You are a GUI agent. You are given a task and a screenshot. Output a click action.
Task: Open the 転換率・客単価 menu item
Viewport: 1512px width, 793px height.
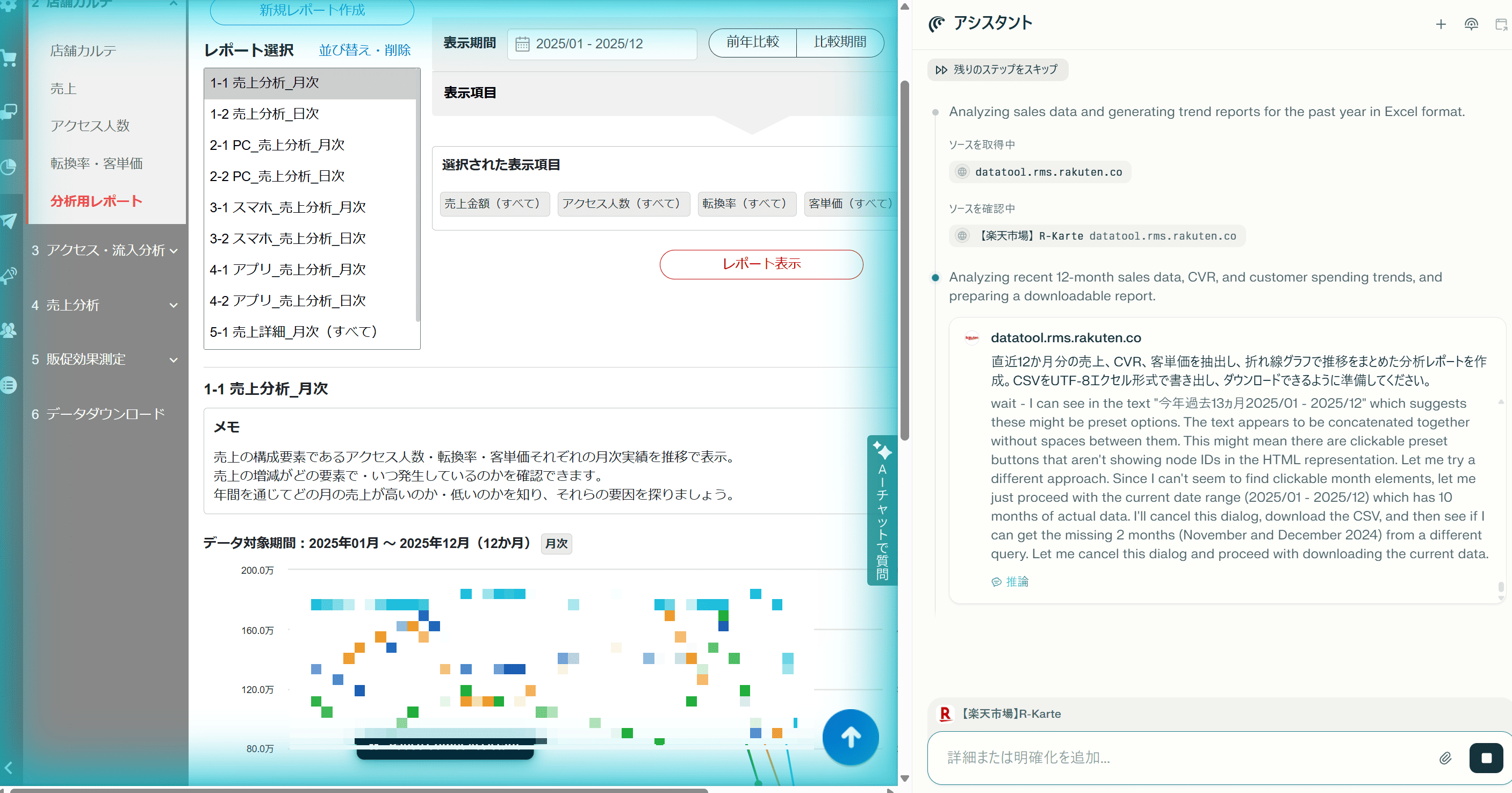96,163
